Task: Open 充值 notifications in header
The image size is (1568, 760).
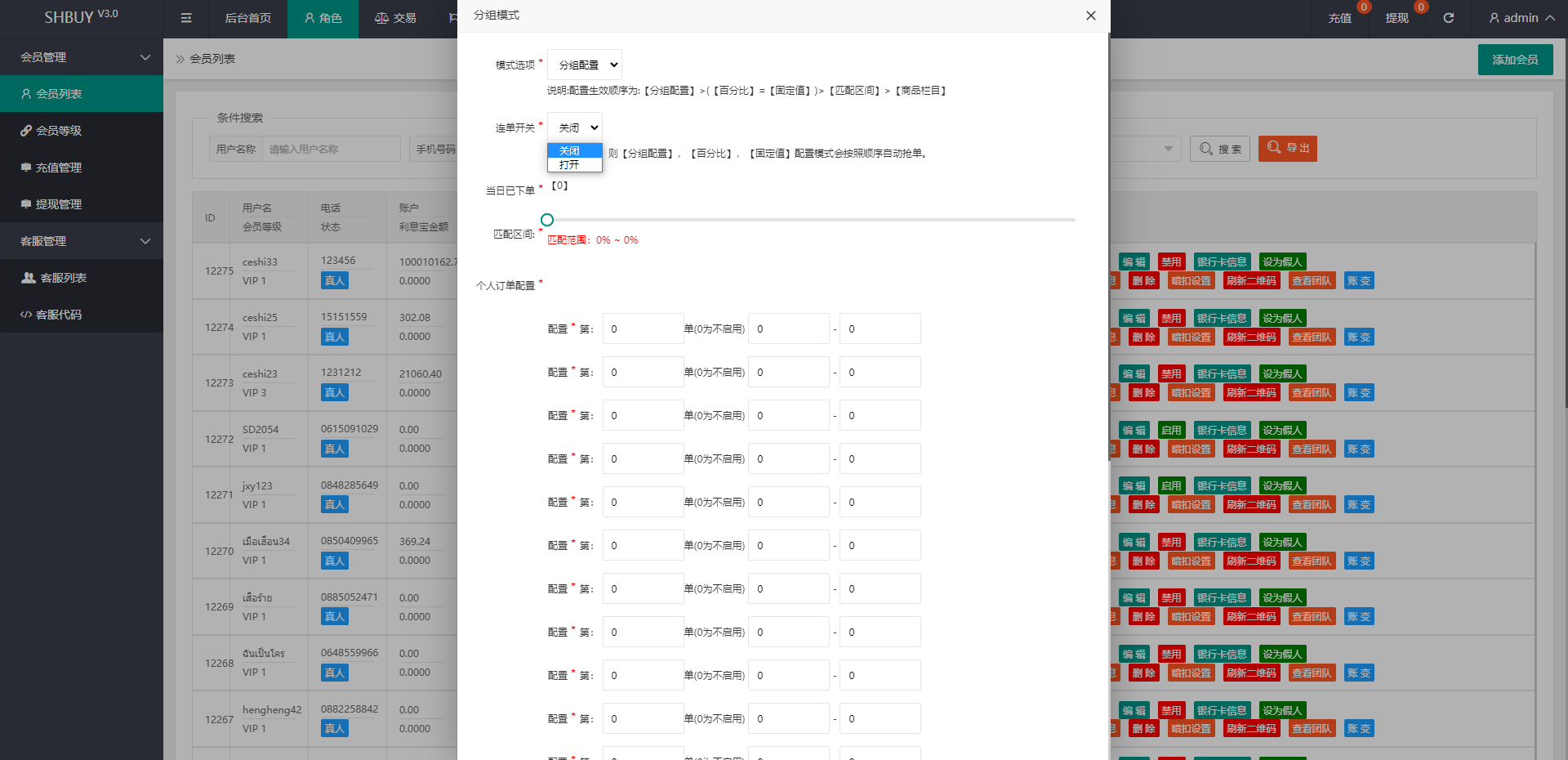Action: pyautogui.click(x=1339, y=18)
